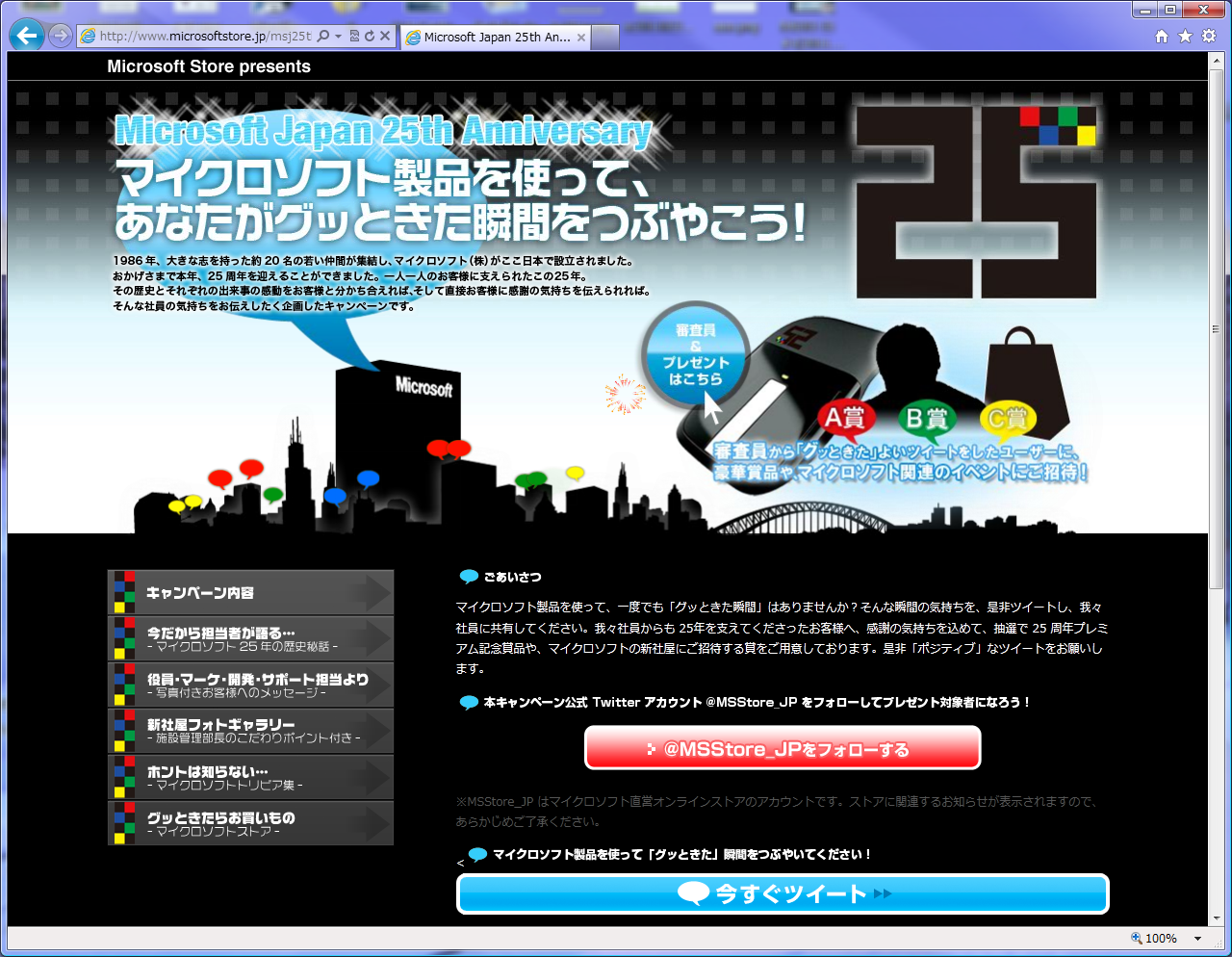Click the red @MSStore_JPをフォローする button
Screen dimensions: 1232x957
[x=783, y=748]
